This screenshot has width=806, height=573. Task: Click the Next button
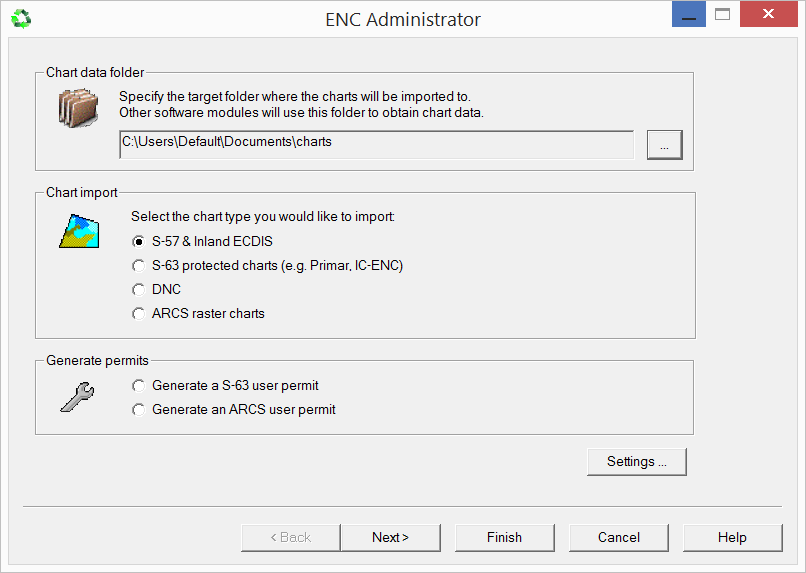390,537
